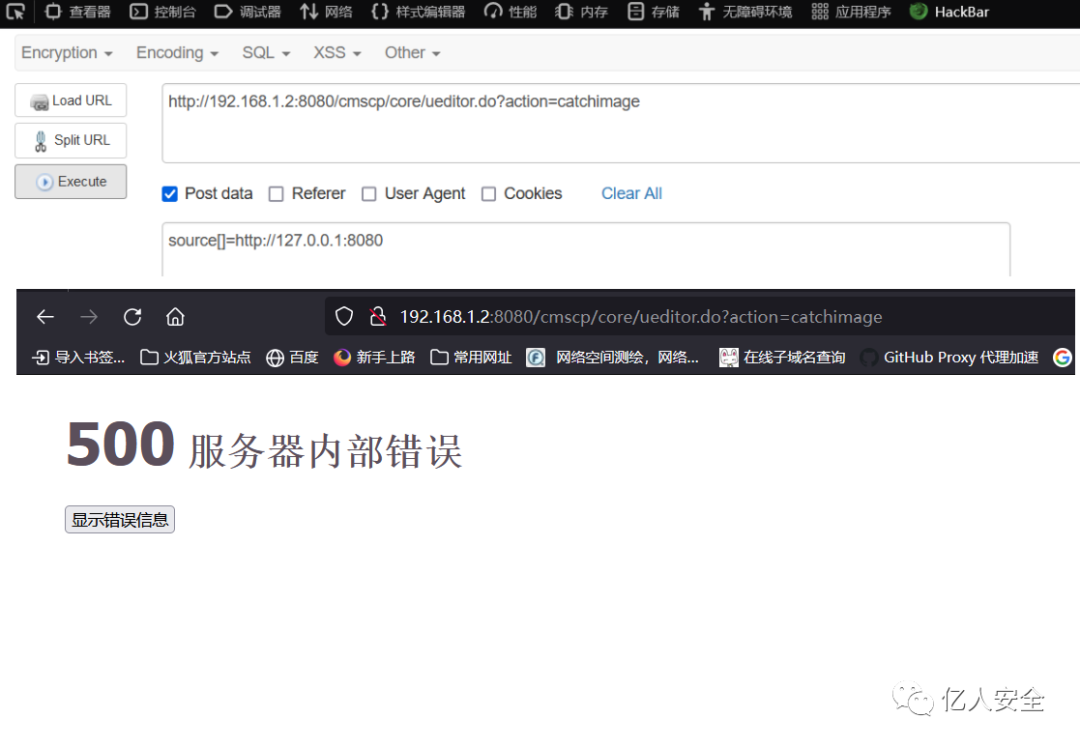This screenshot has height=747, width=1080.
Task: Open the Encryption dropdown
Action: 66,52
